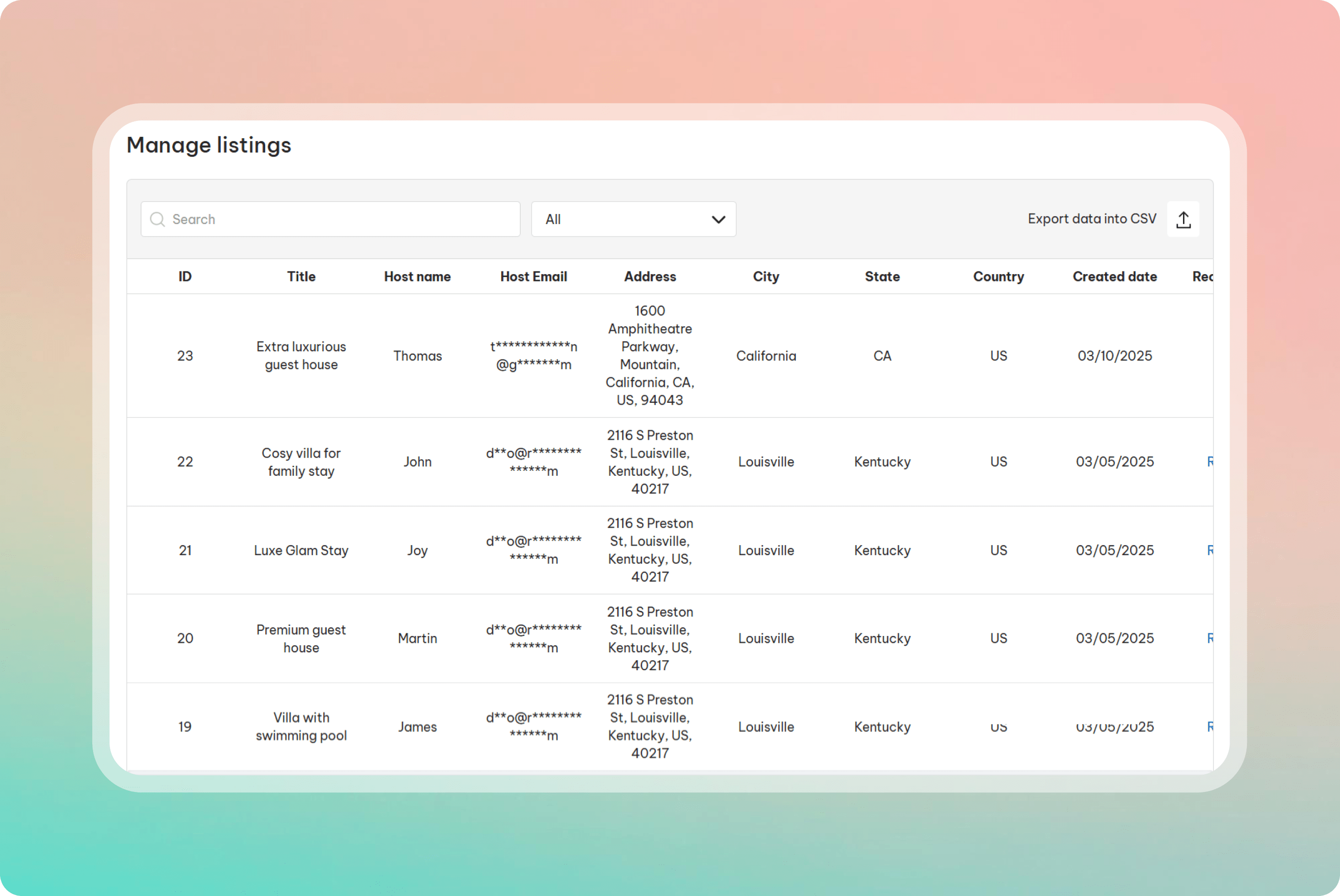Select listing ID 21 cell
Viewport: 1340px width, 896px height.
[185, 550]
